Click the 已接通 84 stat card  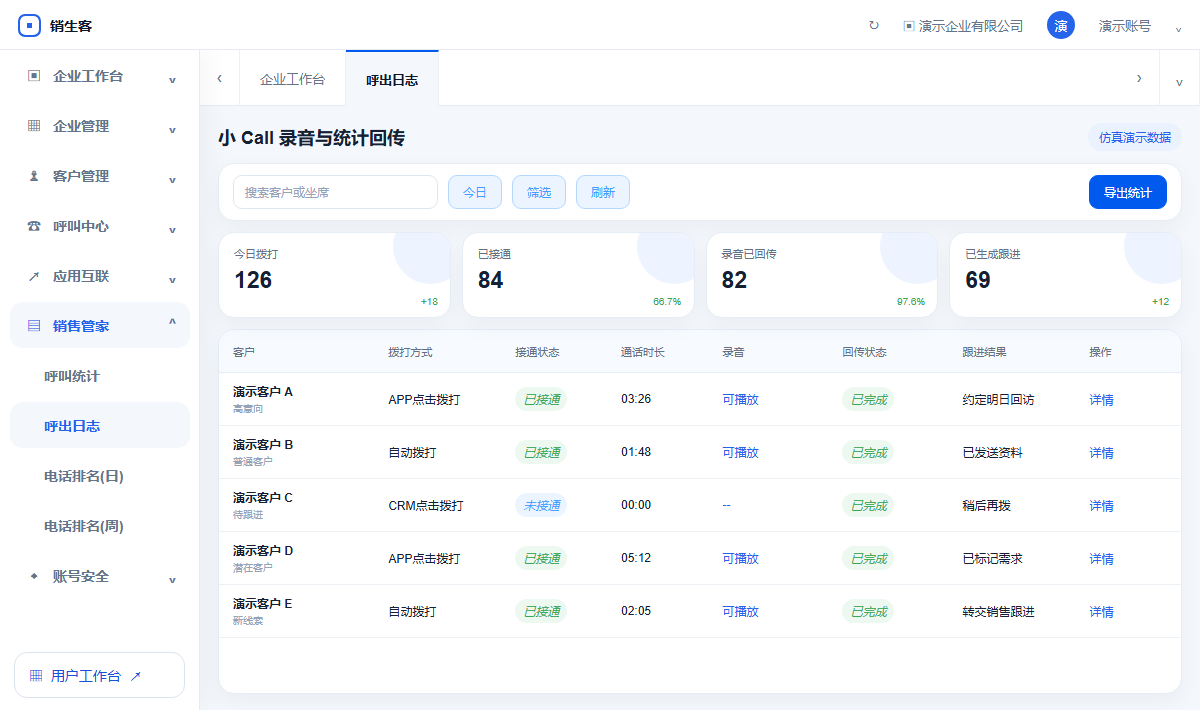578,275
